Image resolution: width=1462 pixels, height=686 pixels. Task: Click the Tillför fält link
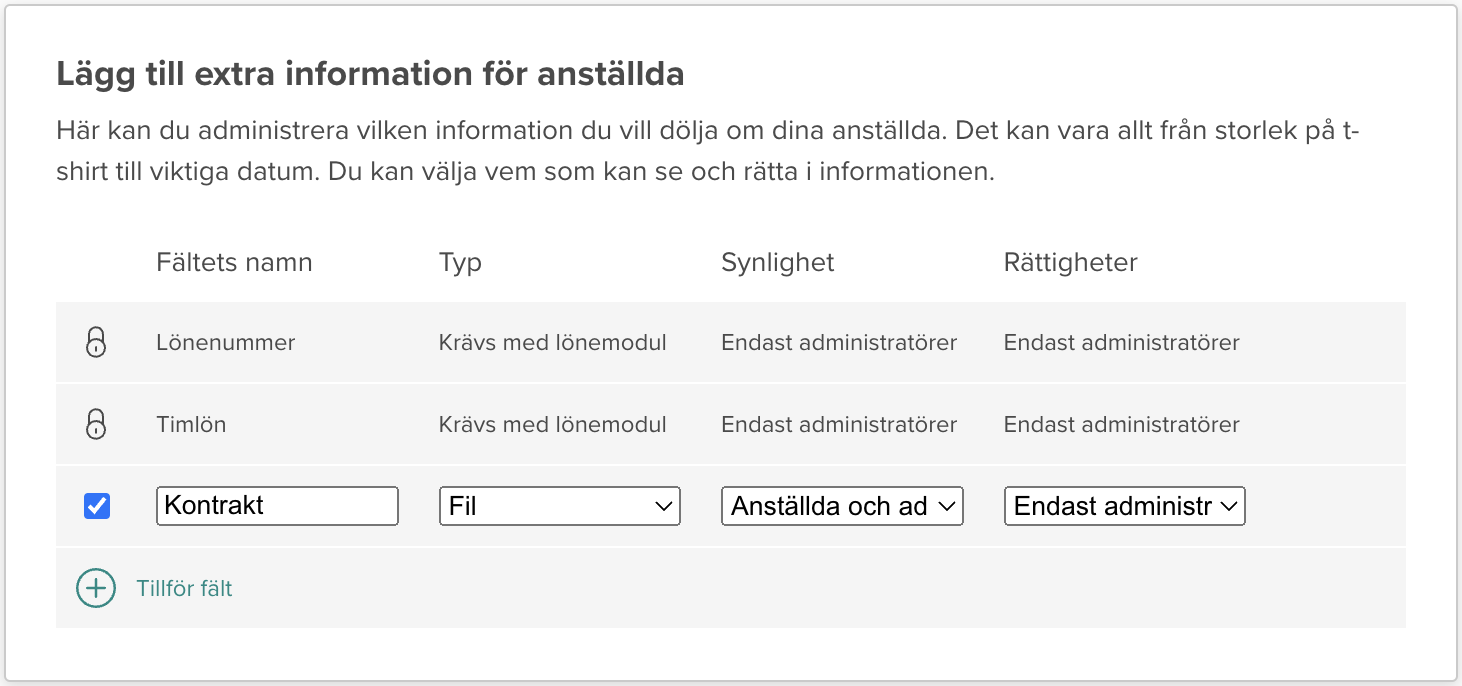[184, 588]
